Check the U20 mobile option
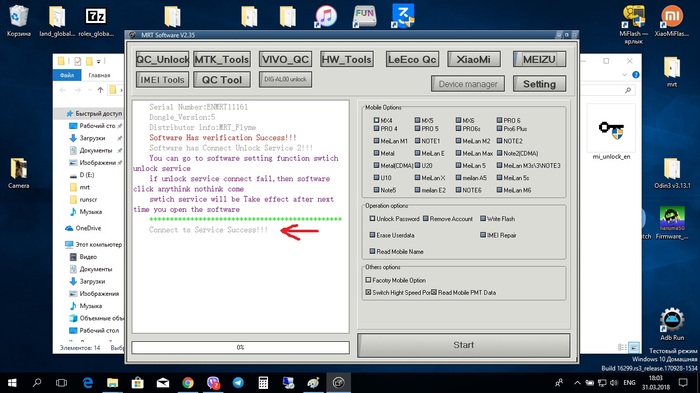 [x=417, y=165]
